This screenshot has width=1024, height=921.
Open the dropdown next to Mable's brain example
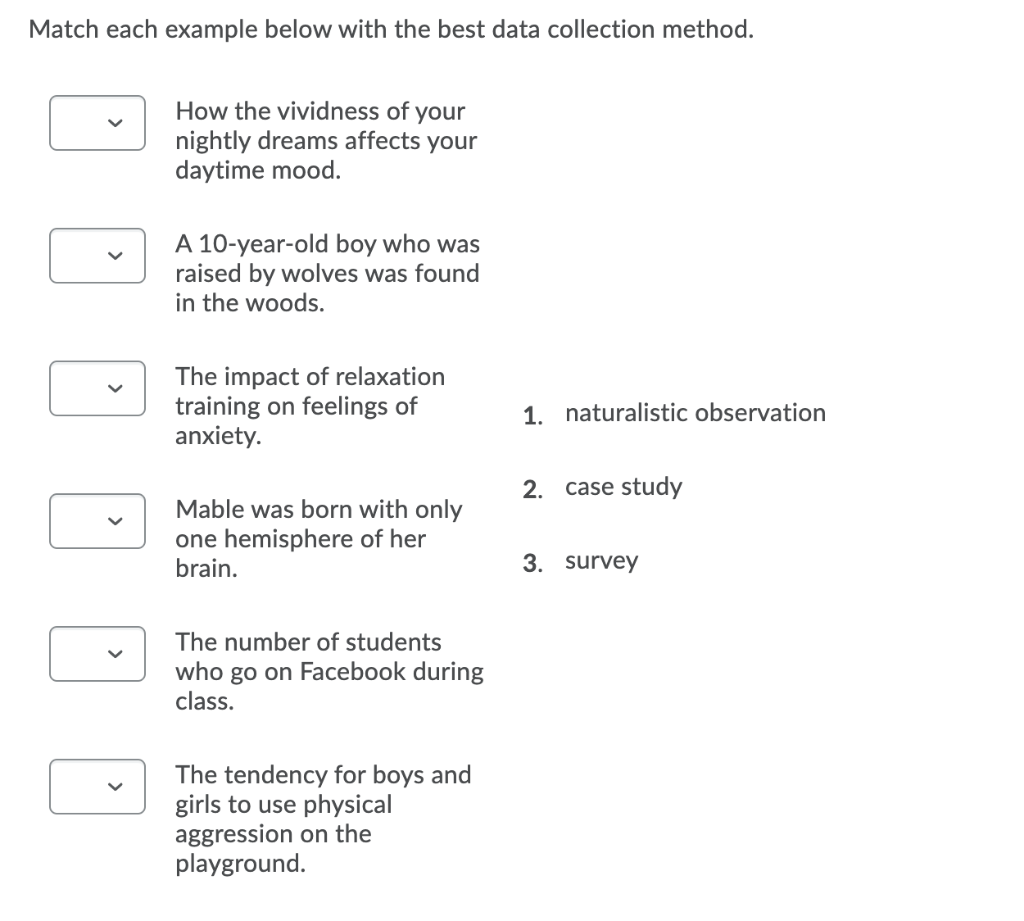point(96,521)
